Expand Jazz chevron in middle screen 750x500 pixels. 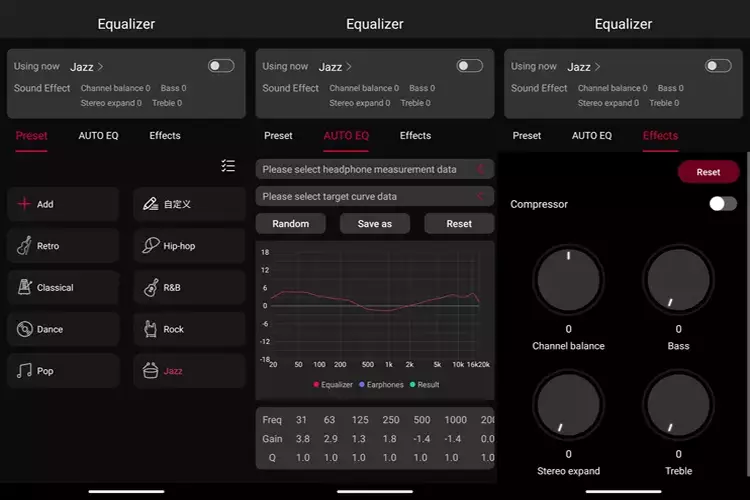coord(349,67)
